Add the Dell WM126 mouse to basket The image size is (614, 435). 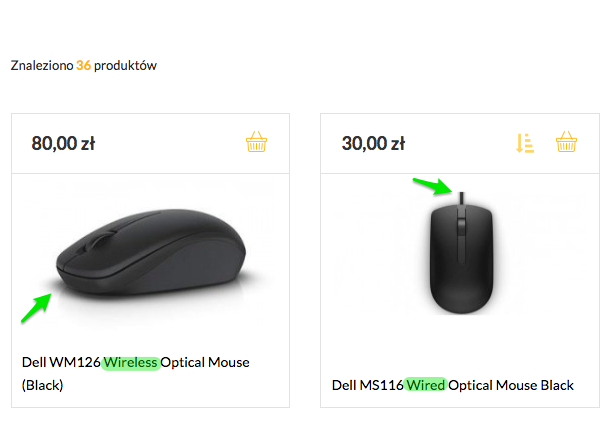[256, 142]
